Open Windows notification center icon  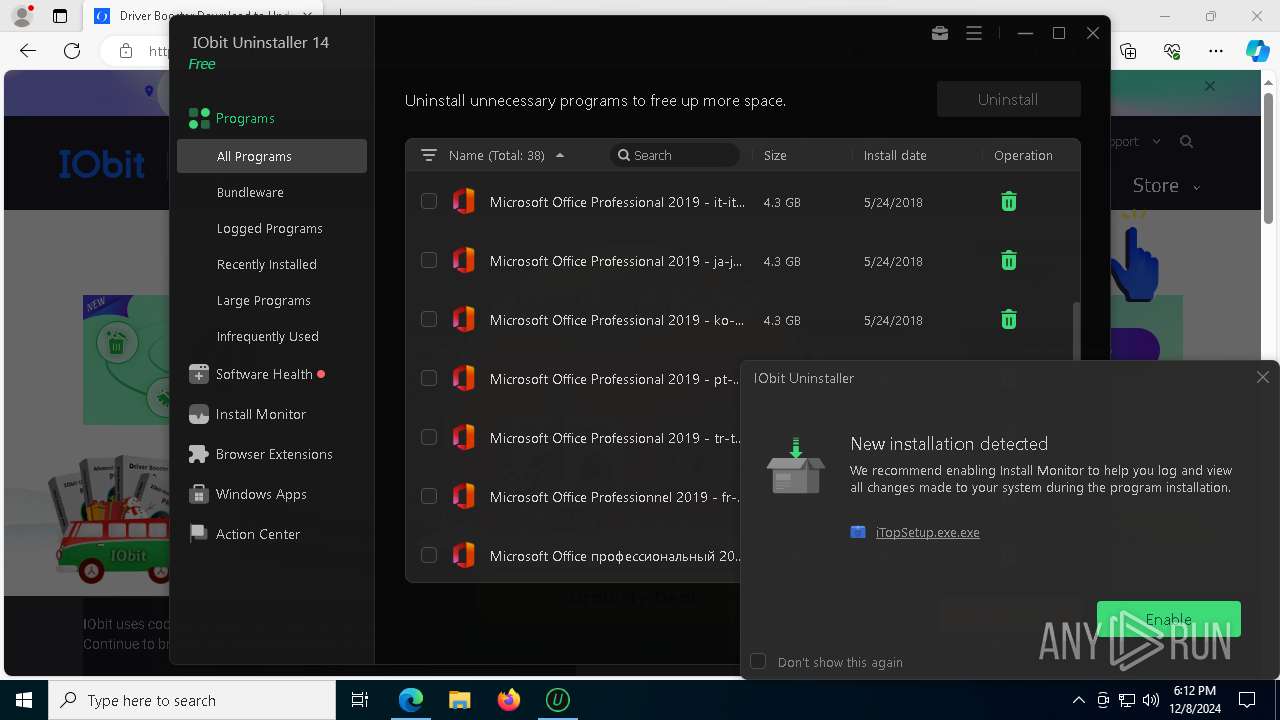[1247, 700]
